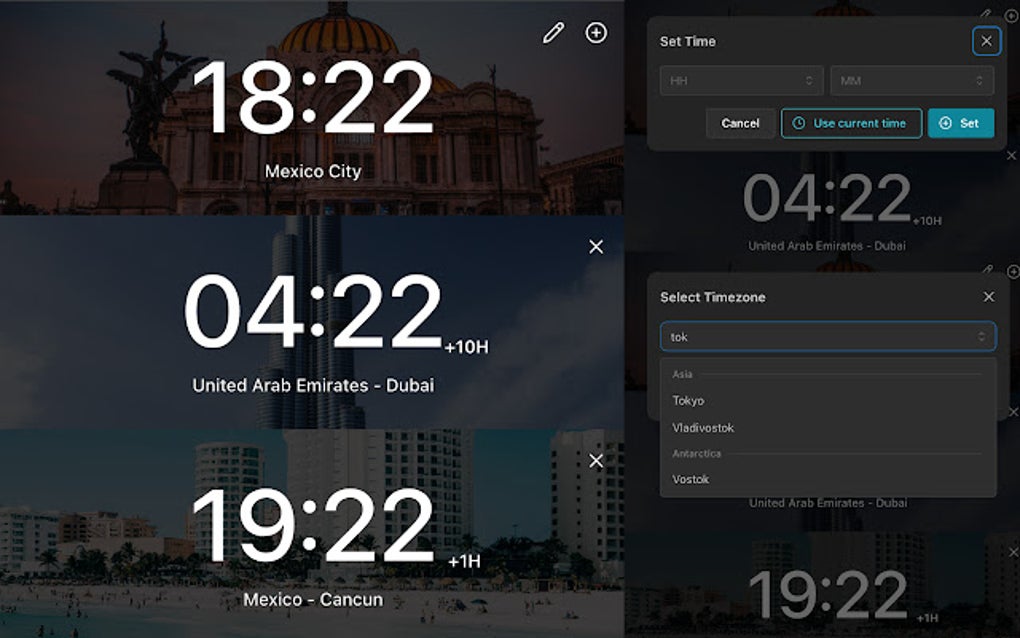Image resolution: width=1020 pixels, height=638 pixels.
Task: Remove the Mexico - Cancun clock via its X
Action: (x=596, y=460)
